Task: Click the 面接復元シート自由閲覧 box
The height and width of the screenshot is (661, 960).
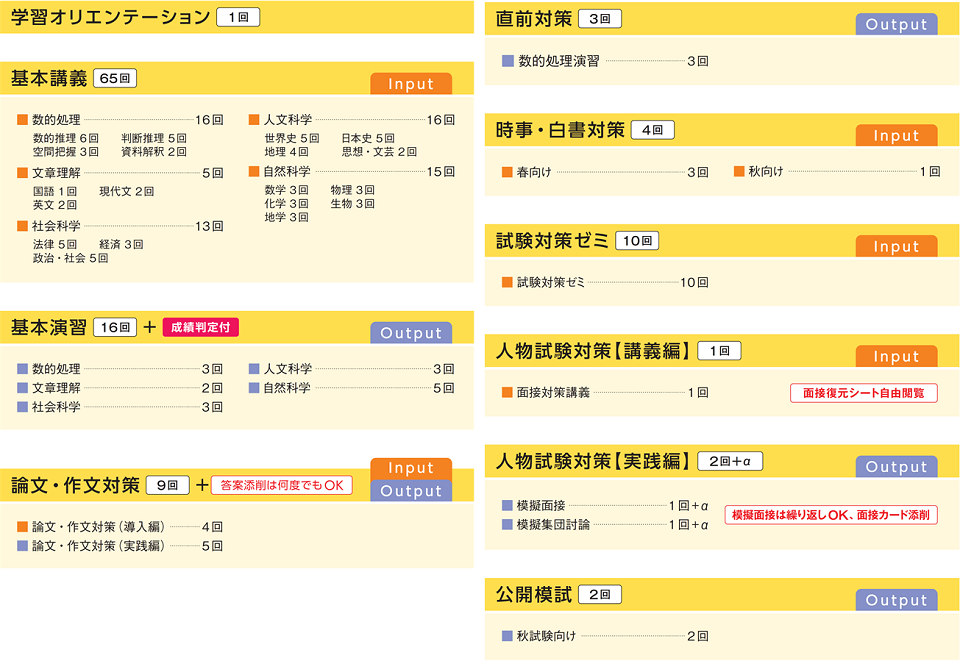Action: click(x=863, y=393)
